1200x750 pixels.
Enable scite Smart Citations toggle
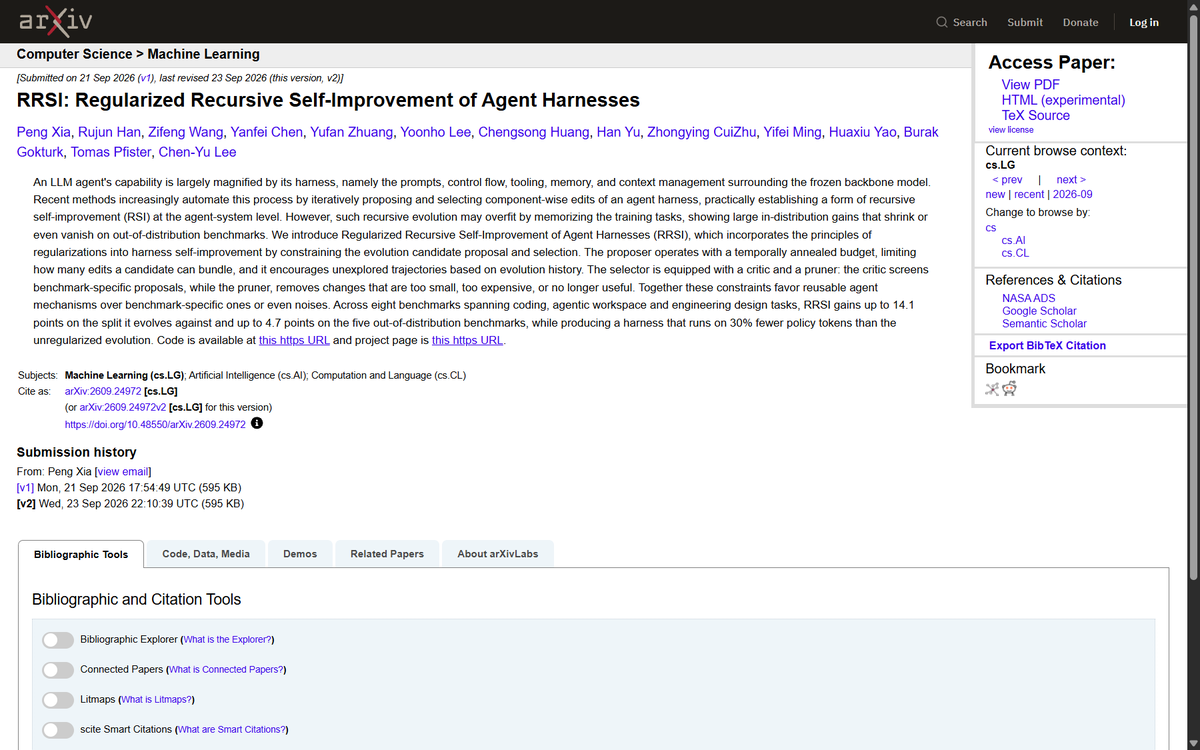pos(58,729)
